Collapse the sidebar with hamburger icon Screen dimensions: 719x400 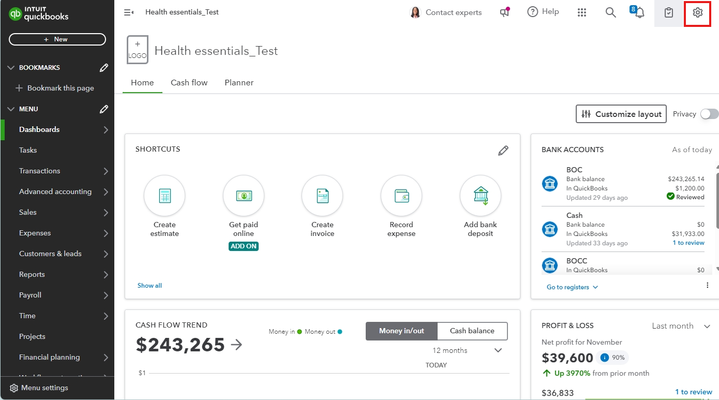[x=129, y=12]
